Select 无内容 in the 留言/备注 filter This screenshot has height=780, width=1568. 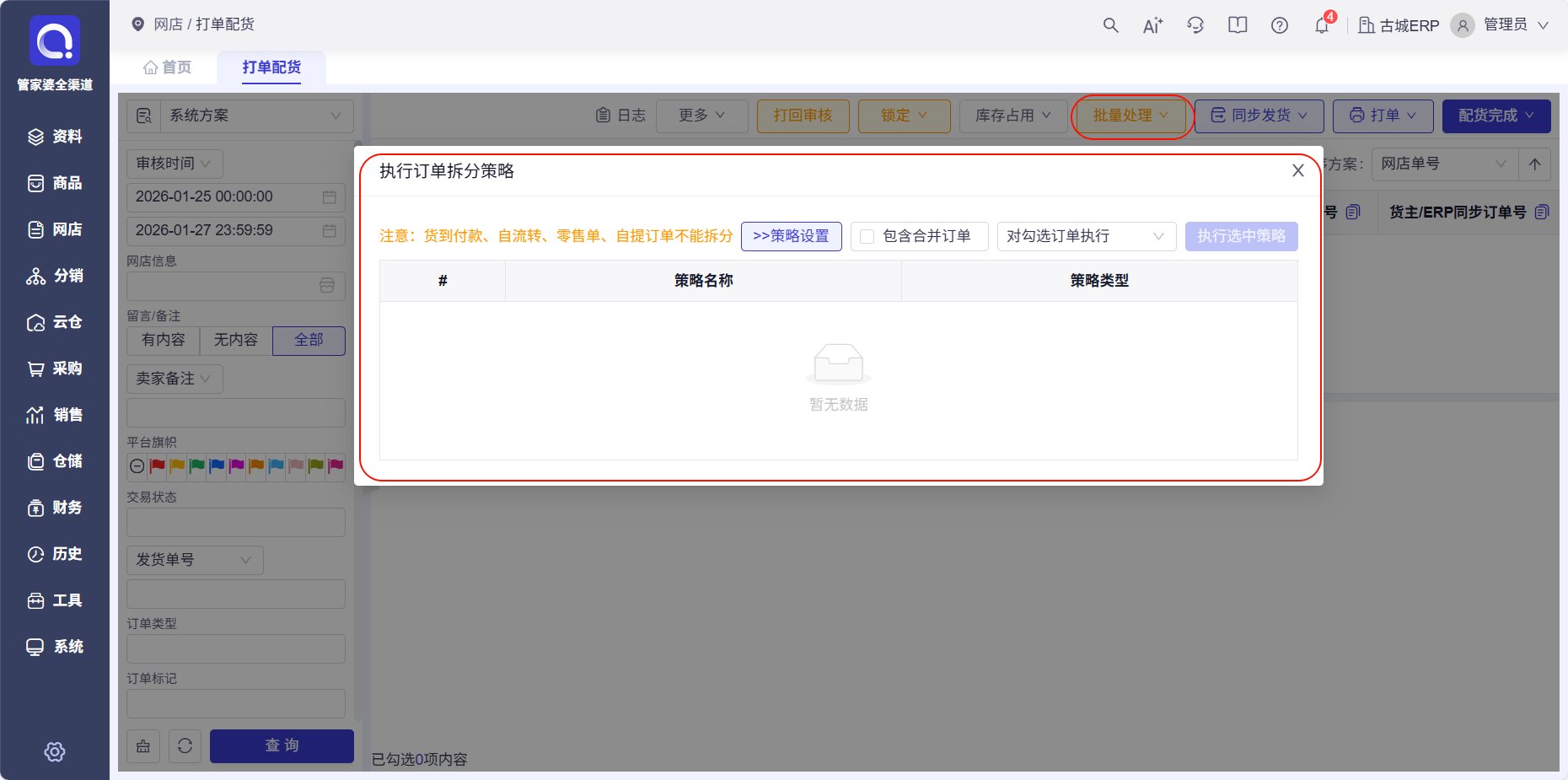(x=235, y=340)
